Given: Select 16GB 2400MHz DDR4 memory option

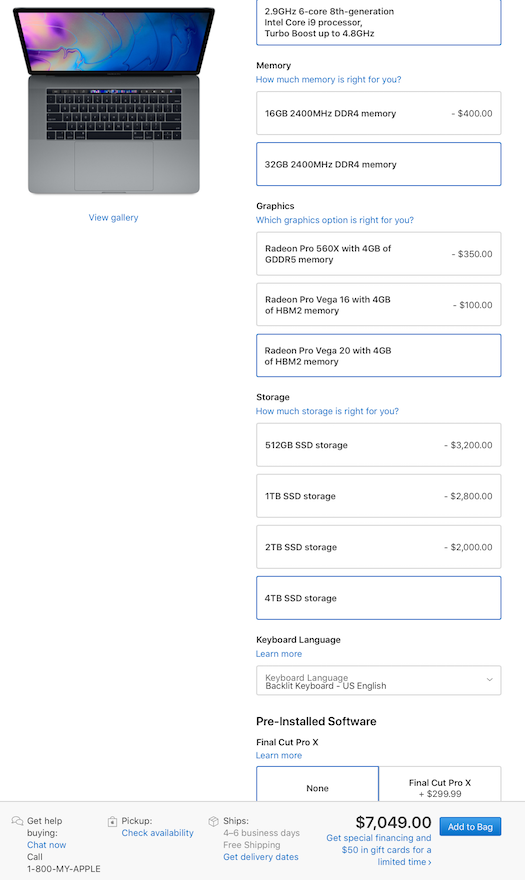Looking at the screenshot, I should tap(378, 113).
